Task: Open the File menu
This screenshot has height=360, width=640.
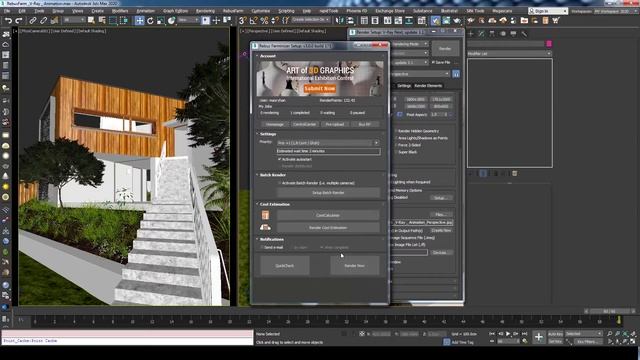Action: [x=7, y=11]
